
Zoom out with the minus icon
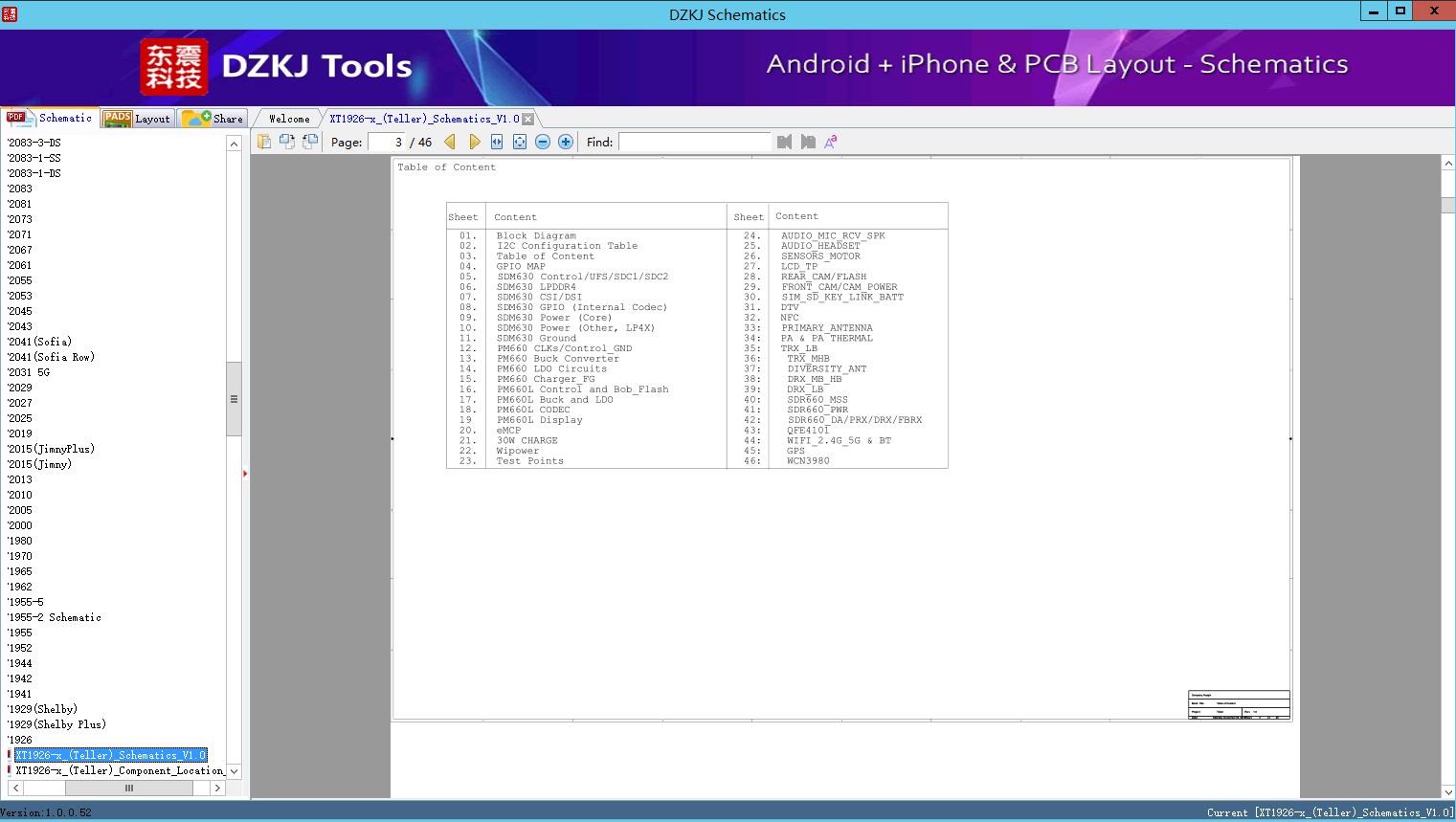click(x=543, y=142)
